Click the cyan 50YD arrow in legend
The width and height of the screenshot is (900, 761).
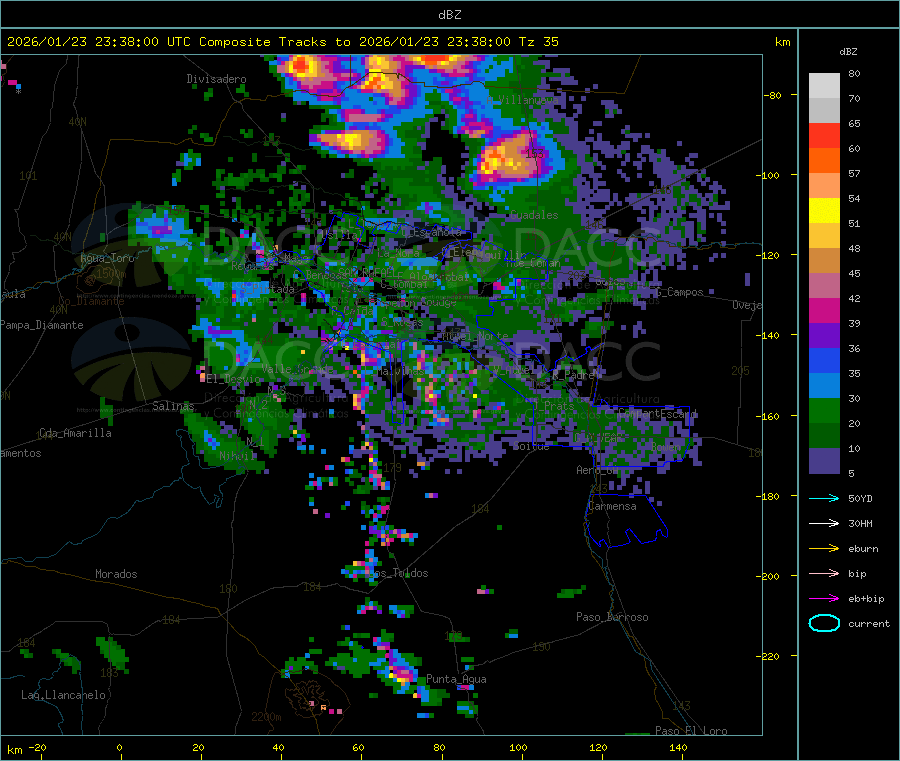824,498
